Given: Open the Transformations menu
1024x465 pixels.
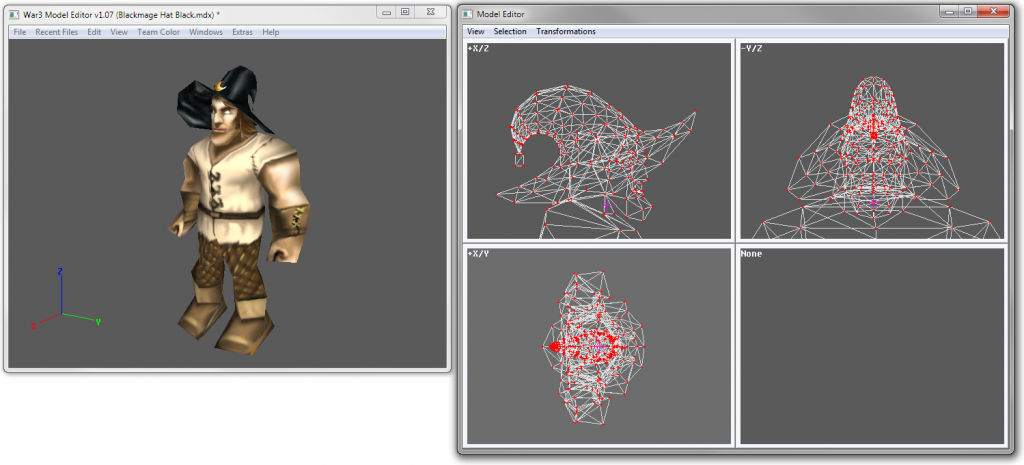Looking at the screenshot, I should point(566,31).
